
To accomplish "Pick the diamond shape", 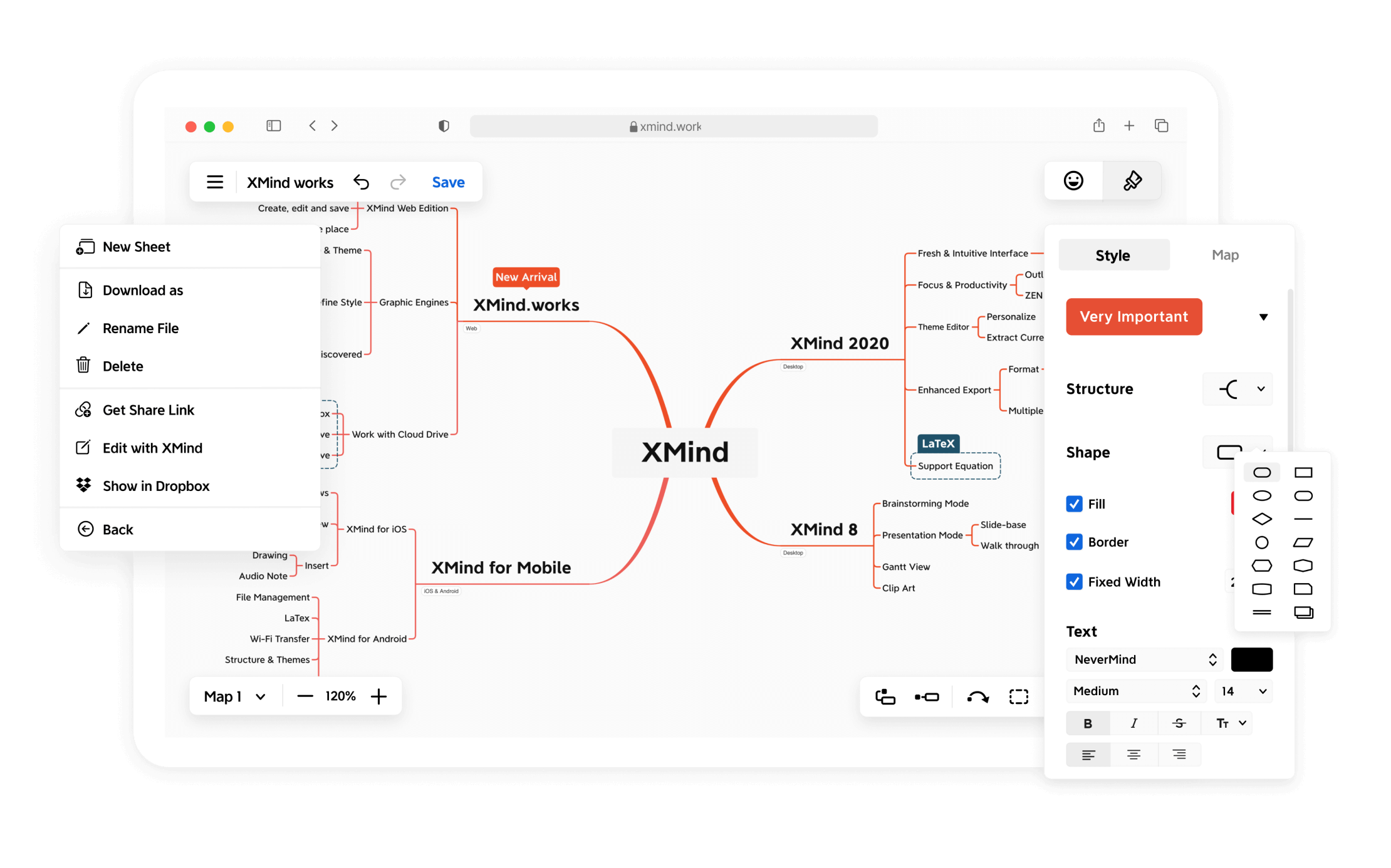I will pos(1262,519).
